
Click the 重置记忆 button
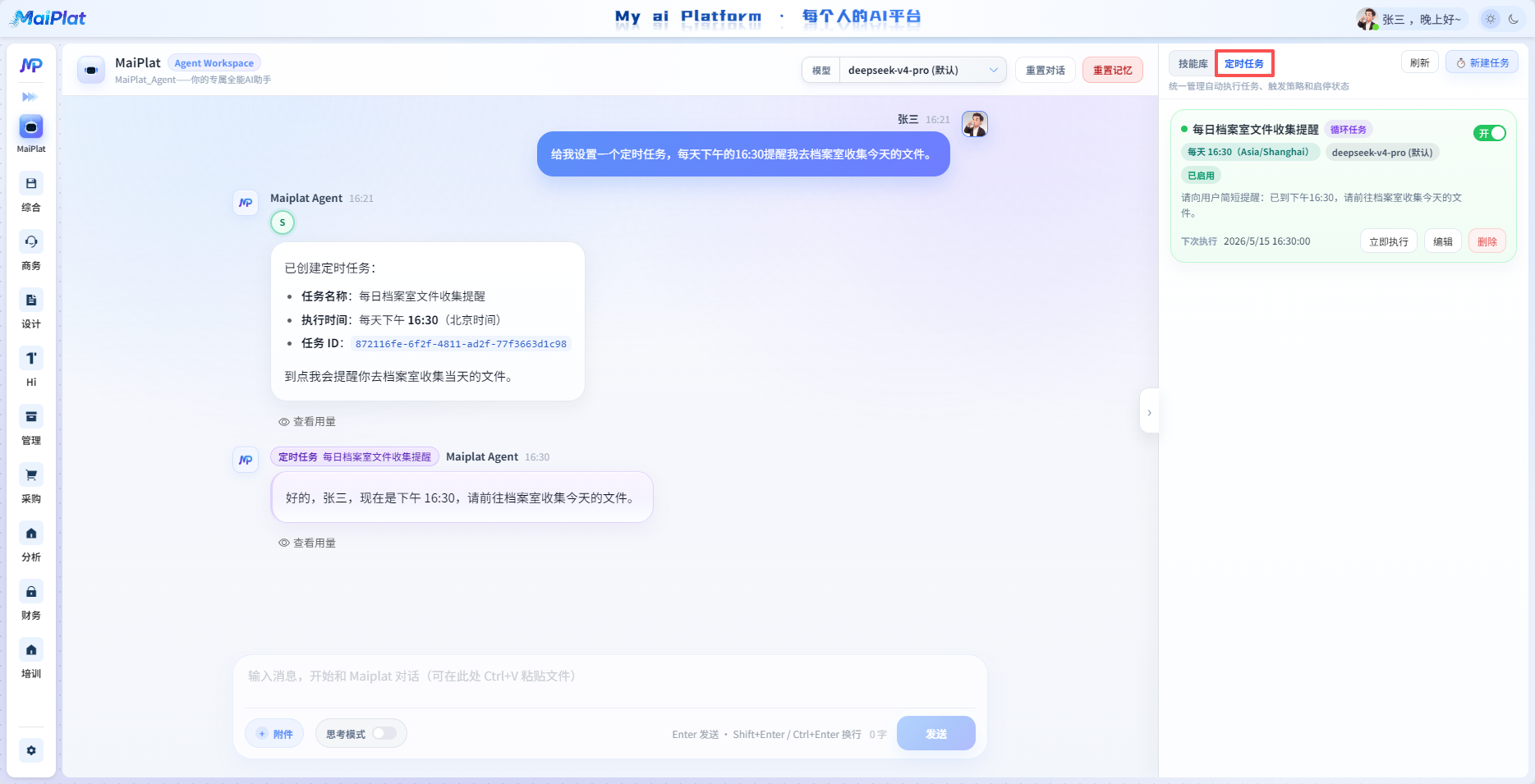pyautogui.click(x=1112, y=71)
